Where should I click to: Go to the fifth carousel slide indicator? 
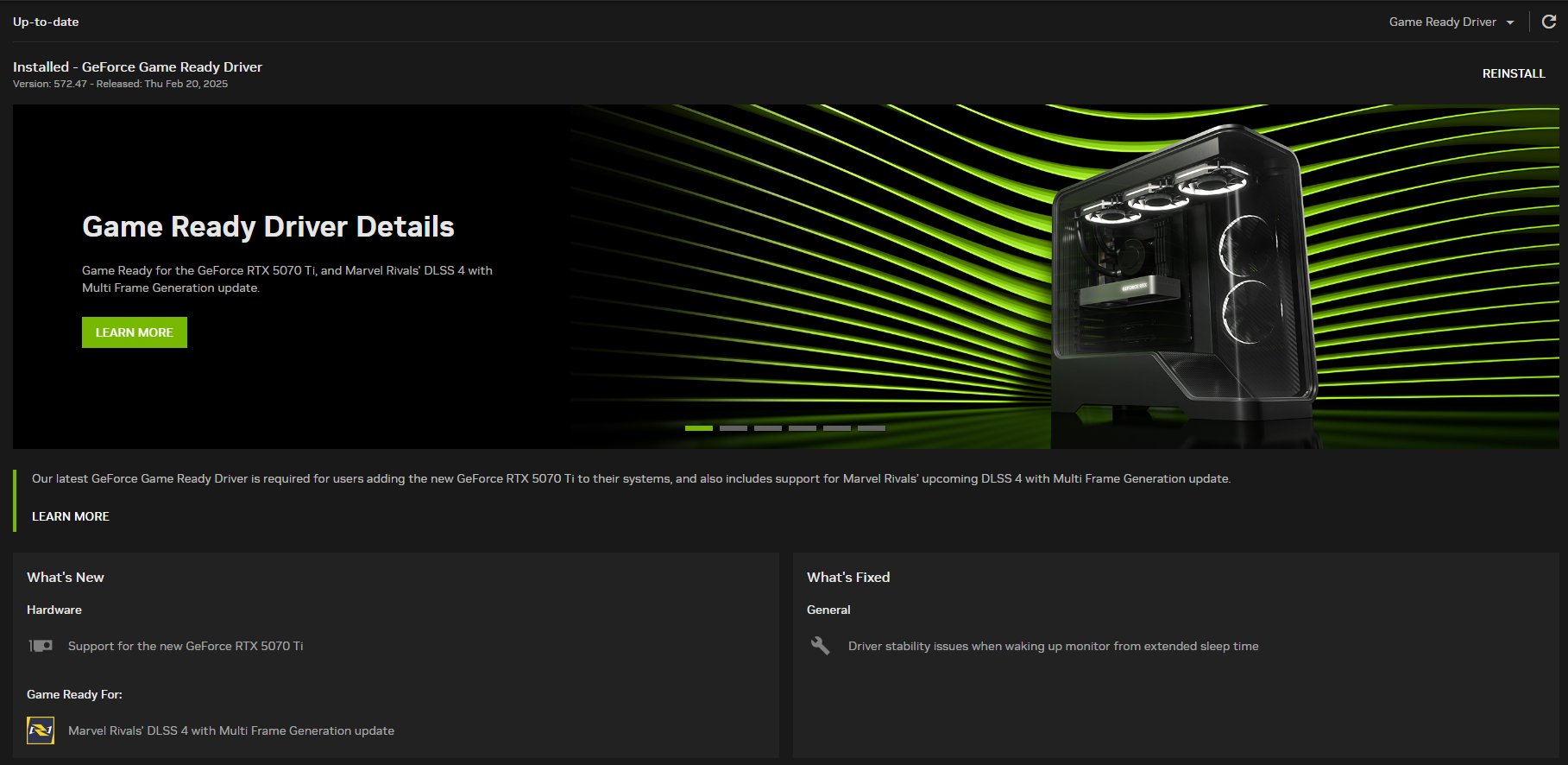pyautogui.click(x=837, y=428)
